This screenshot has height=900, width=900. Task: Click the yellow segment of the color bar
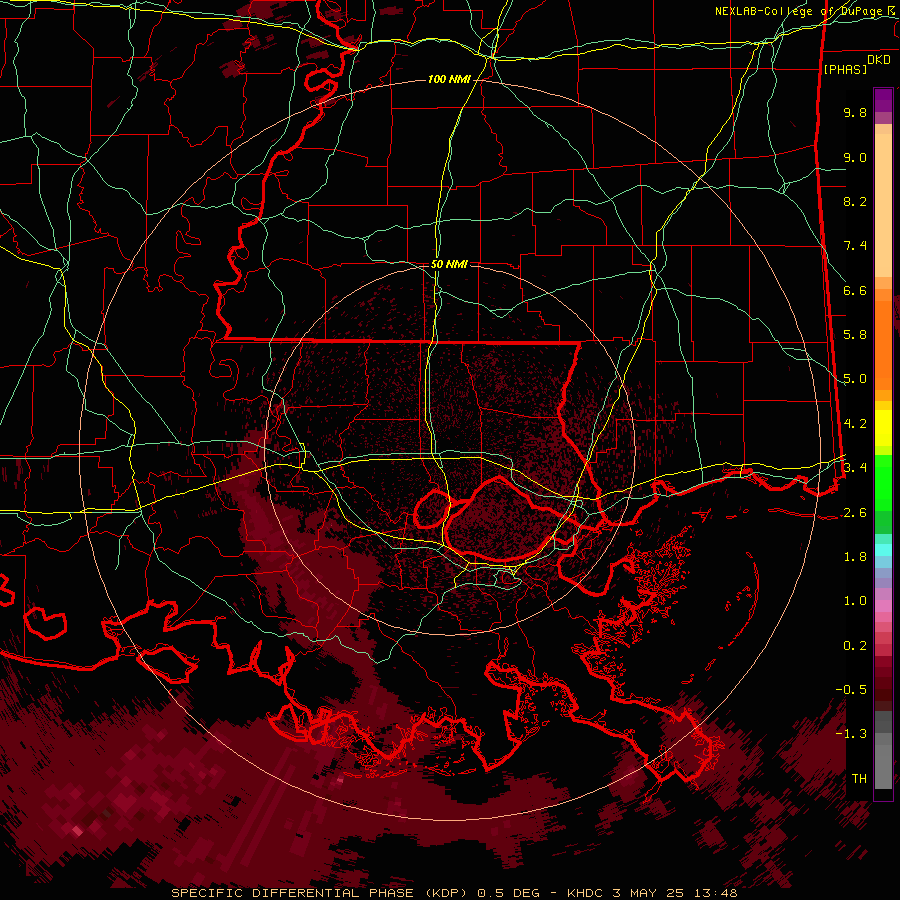click(883, 428)
